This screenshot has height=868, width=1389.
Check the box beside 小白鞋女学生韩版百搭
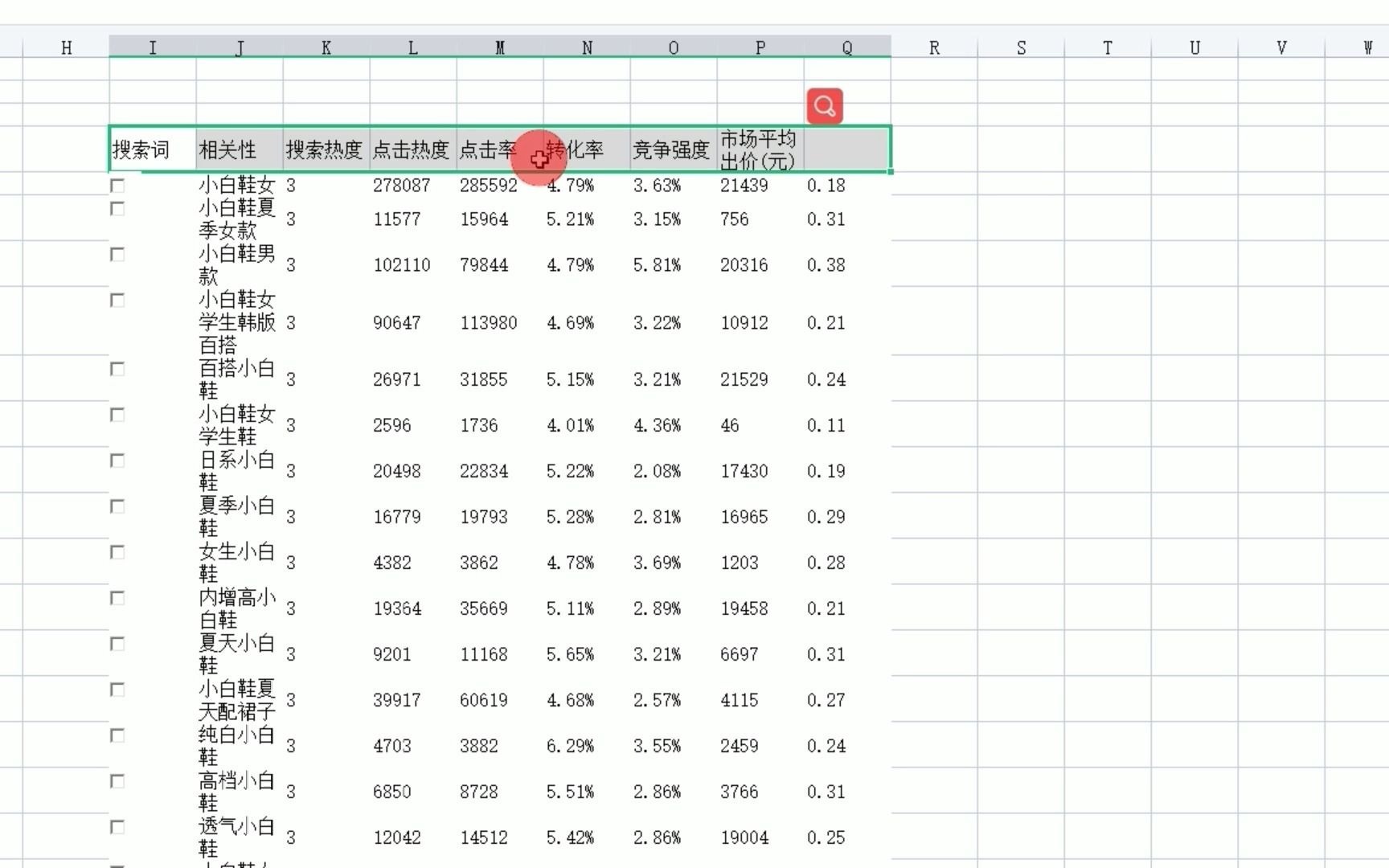pyautogui.click(x=117, y=300)
